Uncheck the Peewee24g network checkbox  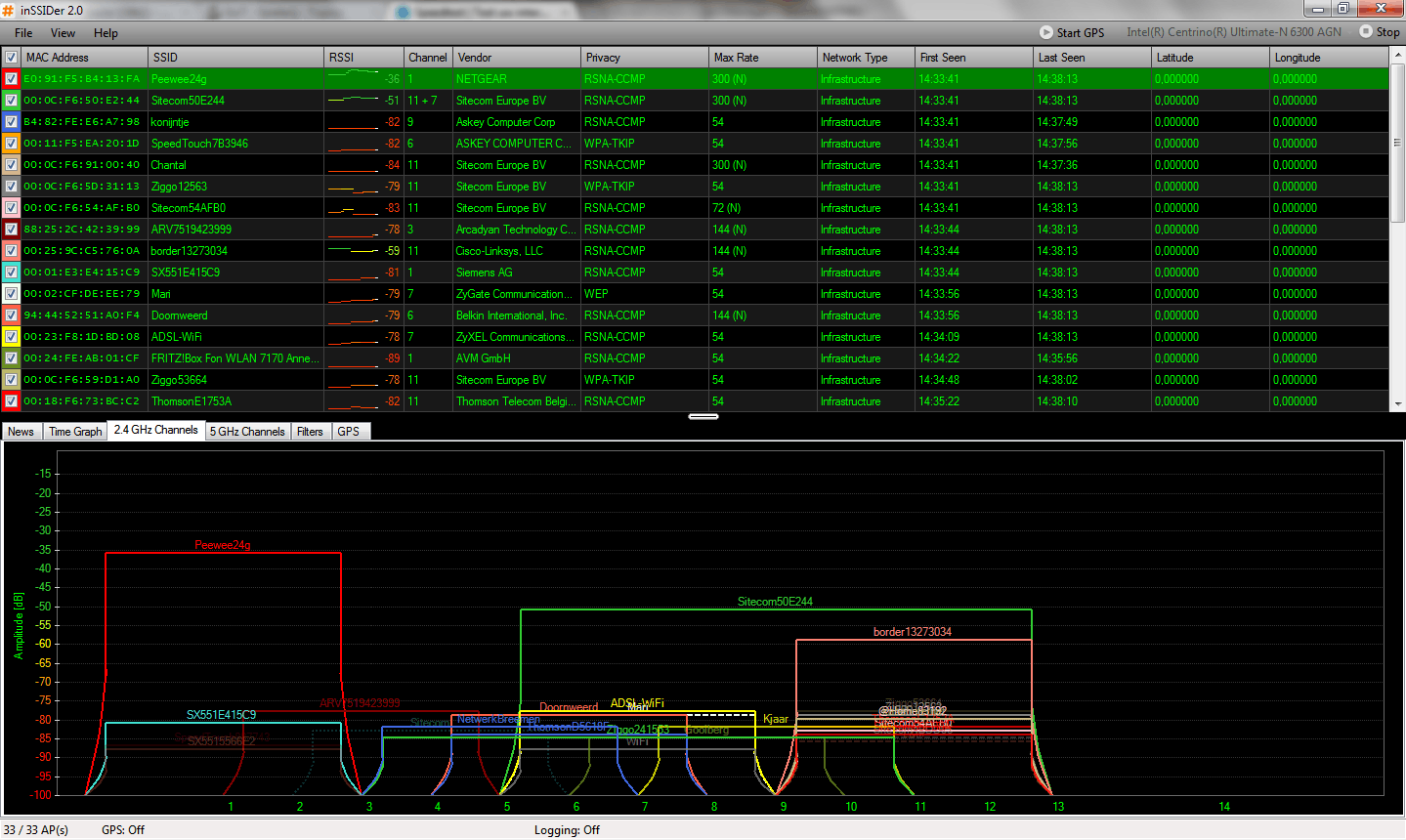(11, 79)
